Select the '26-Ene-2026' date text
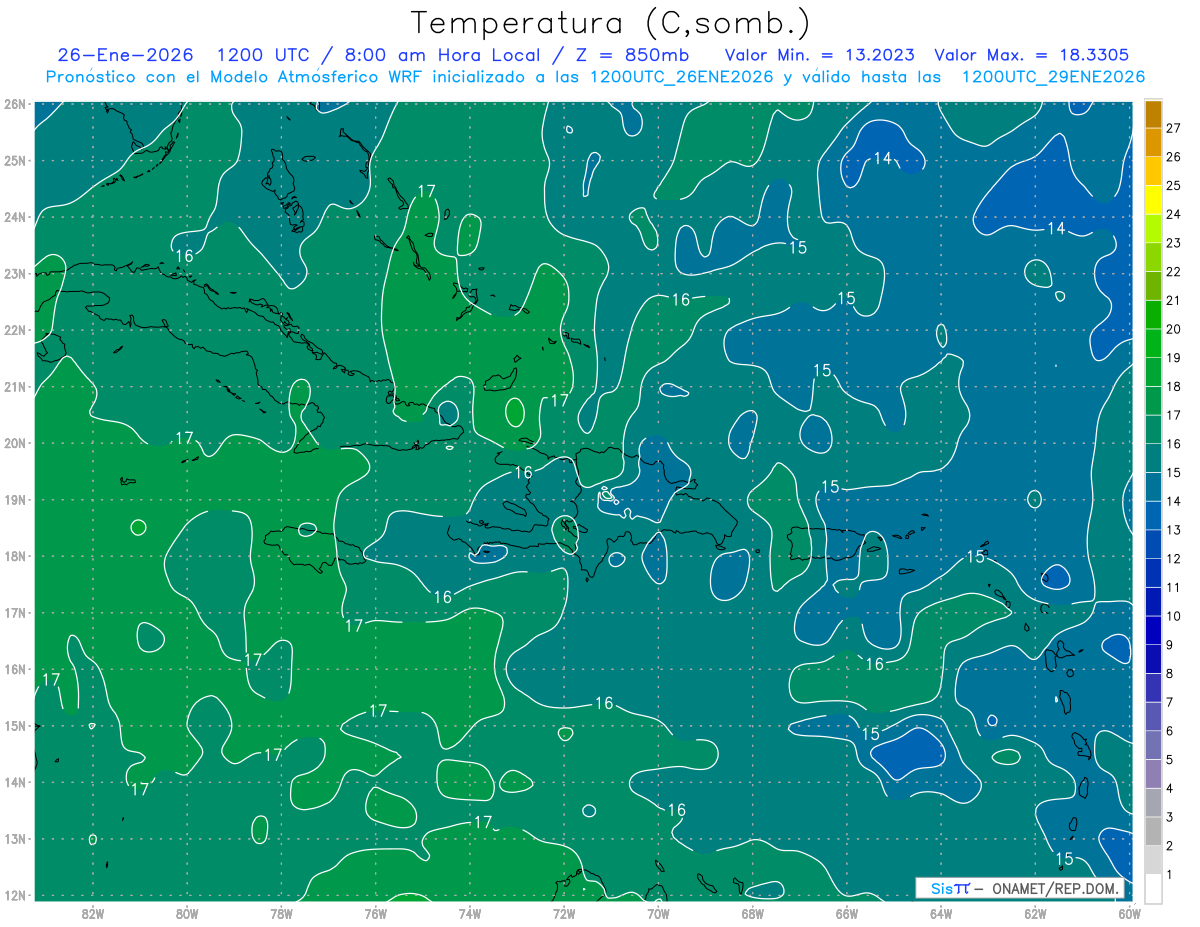 [x=127, y=55]
